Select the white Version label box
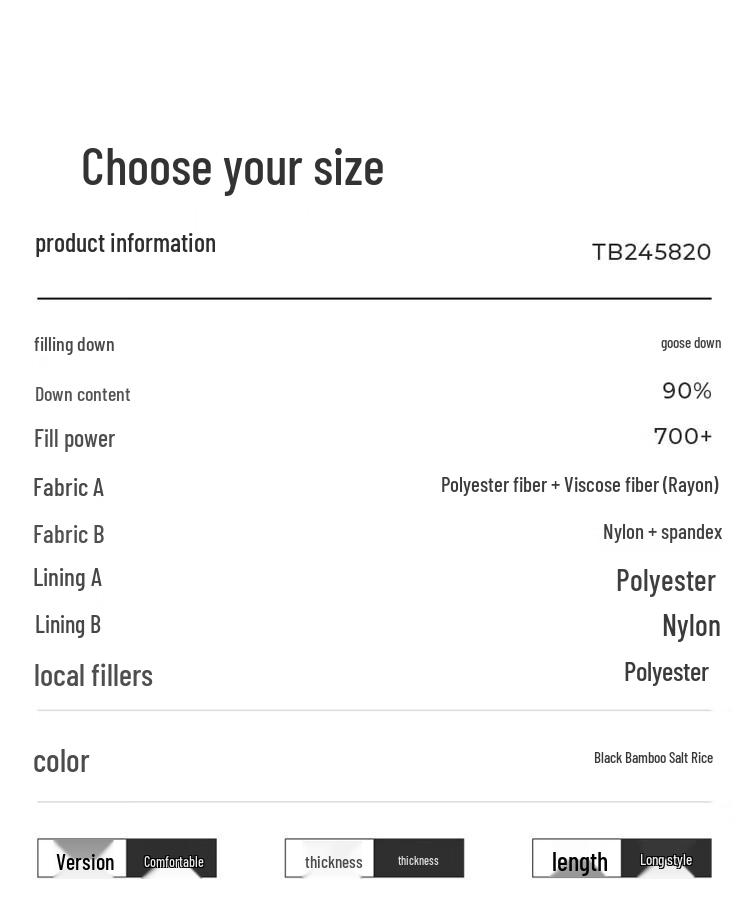The image size is (750, 921). coord(84,860)
